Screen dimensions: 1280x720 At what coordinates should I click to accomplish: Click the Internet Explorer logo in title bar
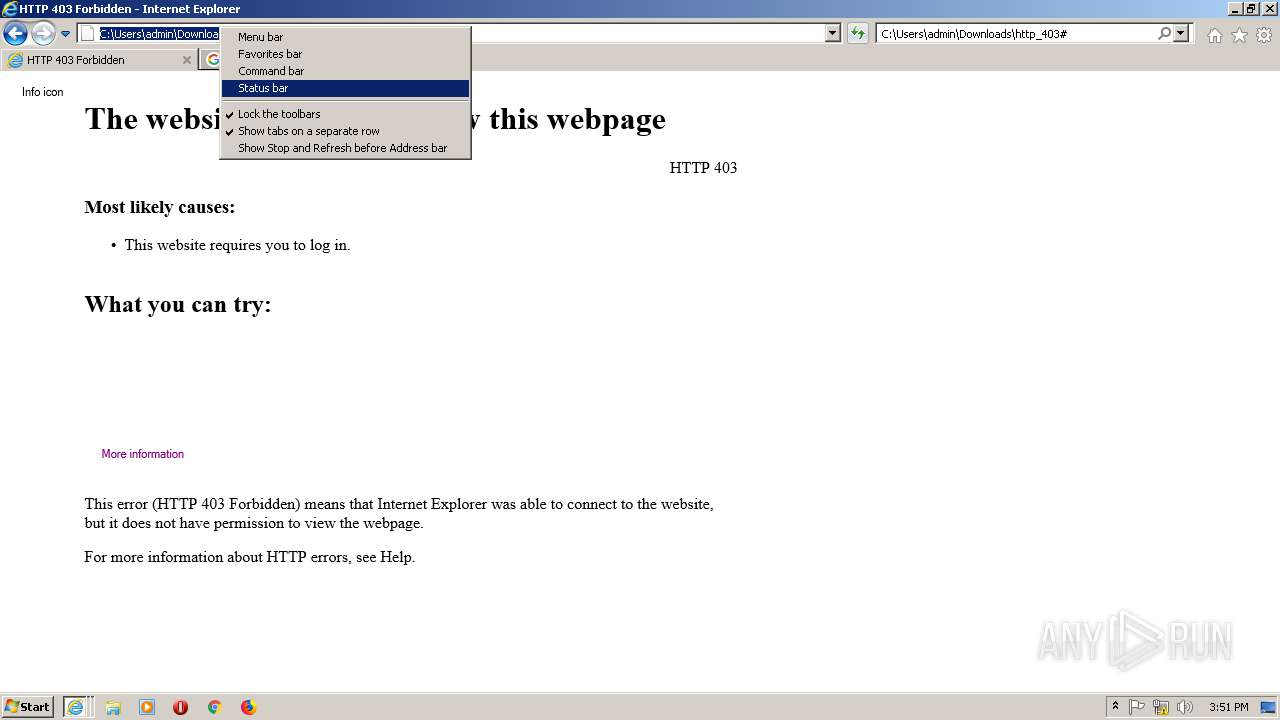(10, 9)
